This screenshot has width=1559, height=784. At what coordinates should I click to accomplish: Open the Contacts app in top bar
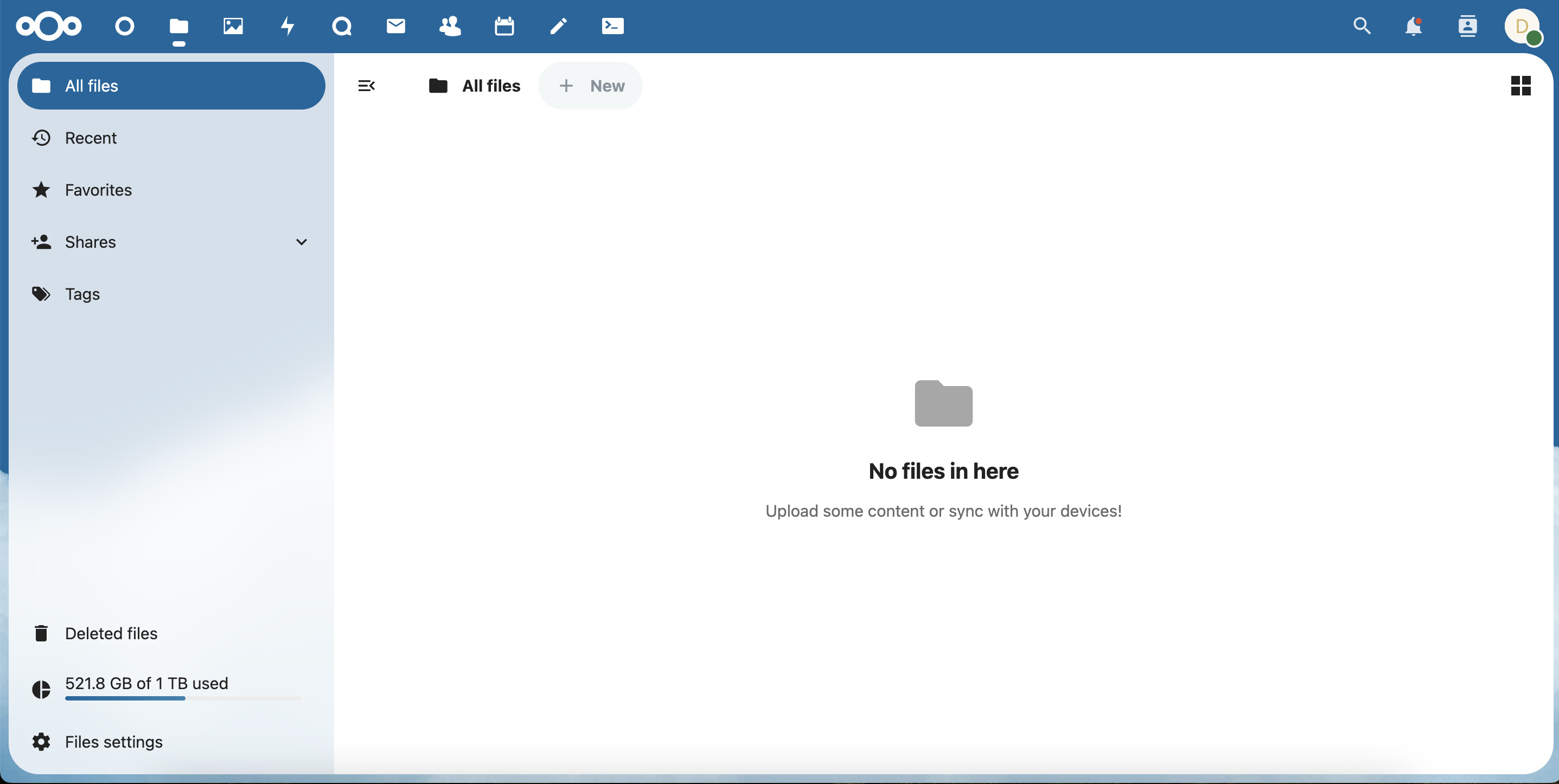(x=450, y=26)
